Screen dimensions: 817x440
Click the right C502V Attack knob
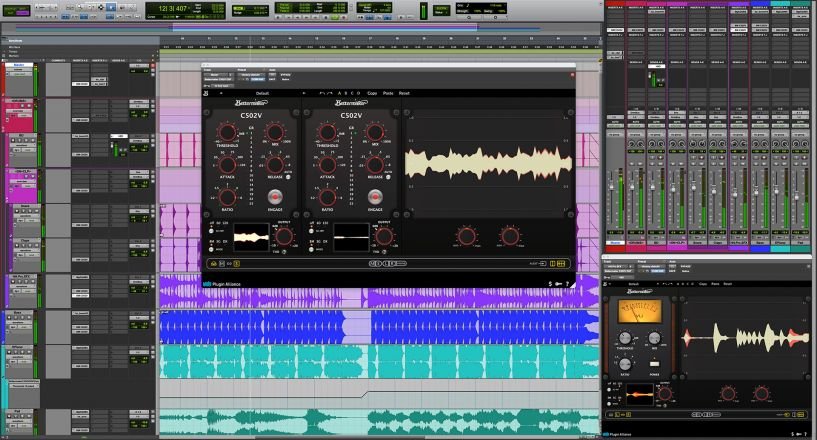coord(327,164)
